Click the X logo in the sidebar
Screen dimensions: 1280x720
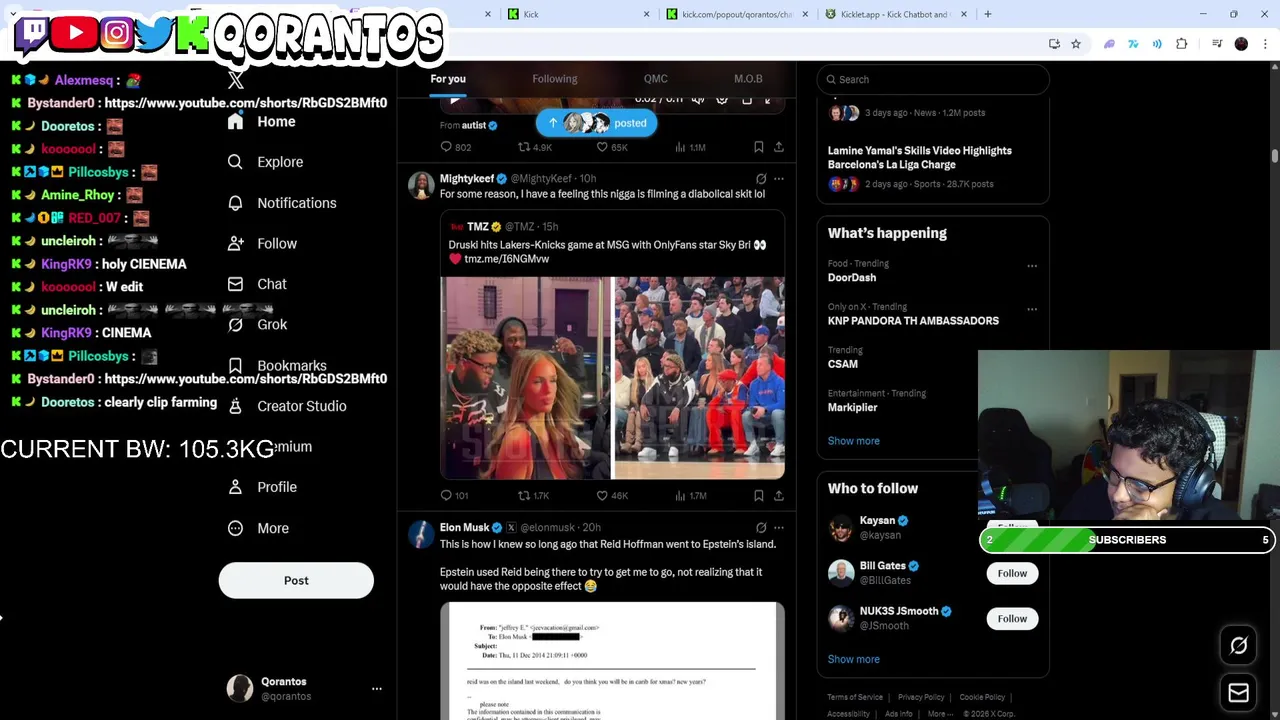tap(236, 81)
